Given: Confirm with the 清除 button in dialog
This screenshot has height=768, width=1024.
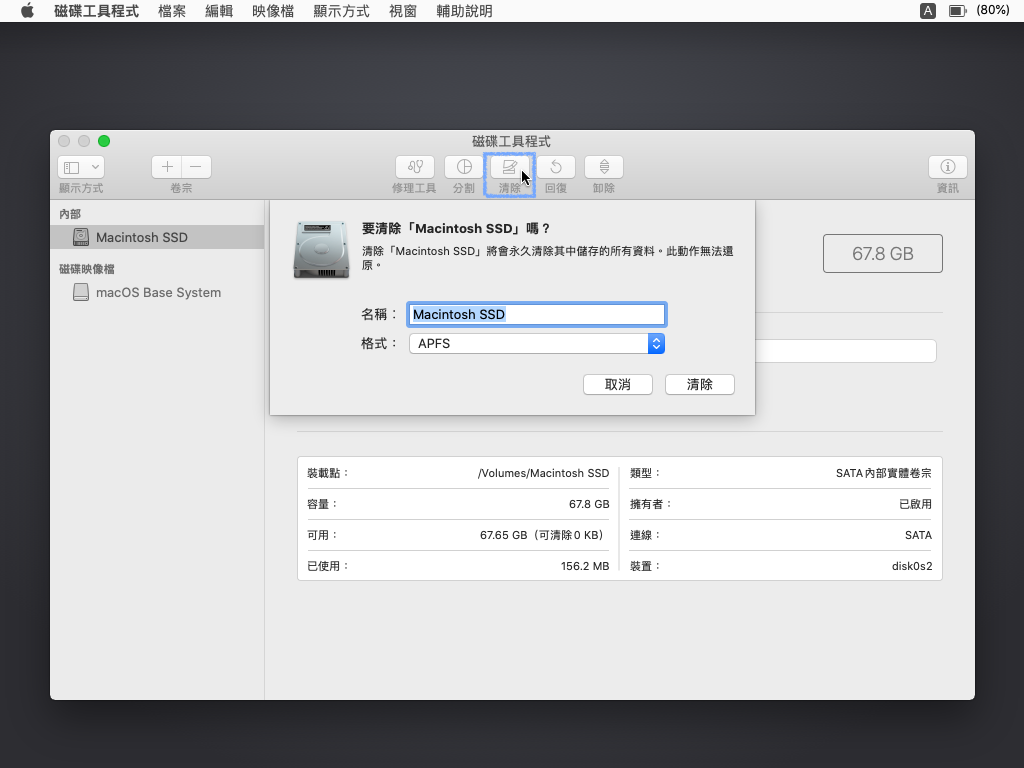Looking at the screenshot, I should tap(699, 385).
